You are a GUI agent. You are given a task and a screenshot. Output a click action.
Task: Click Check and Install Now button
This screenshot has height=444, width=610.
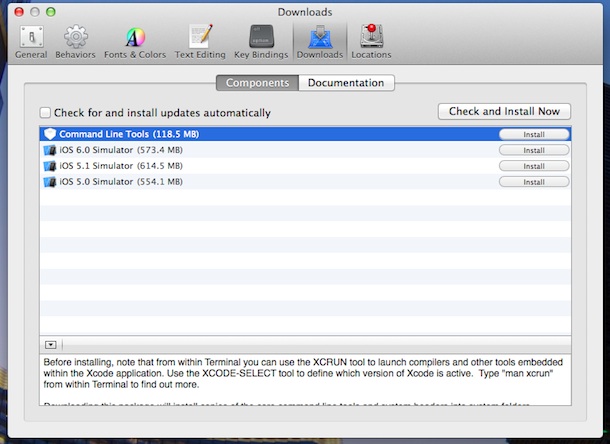point(504,111)
